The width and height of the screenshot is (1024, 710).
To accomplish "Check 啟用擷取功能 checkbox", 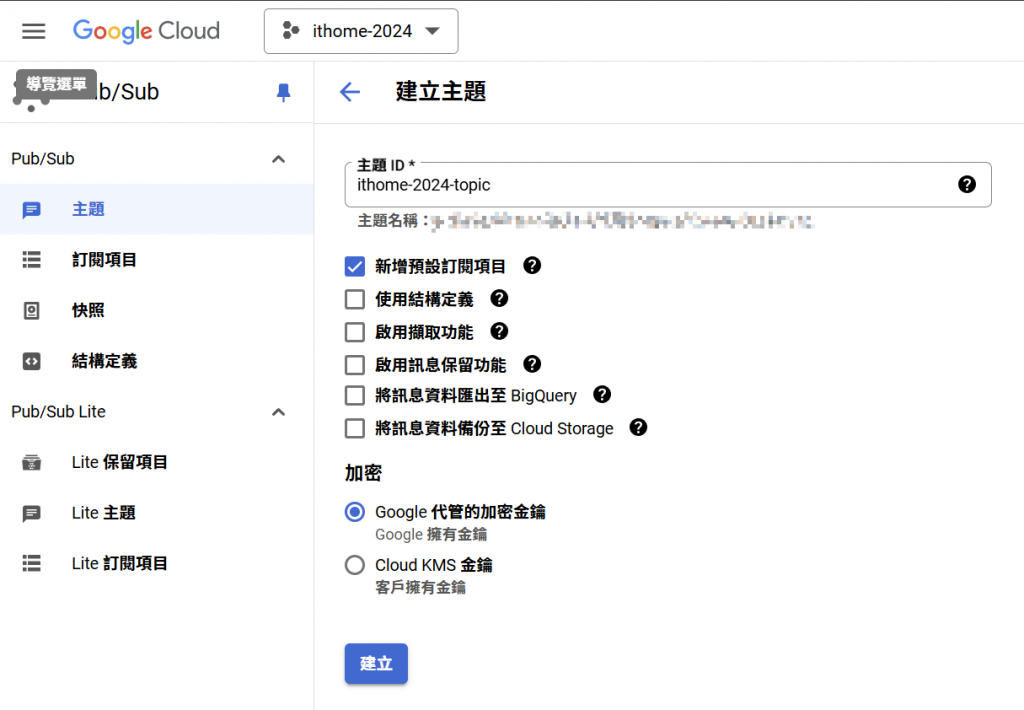I will tap(355, 332).
